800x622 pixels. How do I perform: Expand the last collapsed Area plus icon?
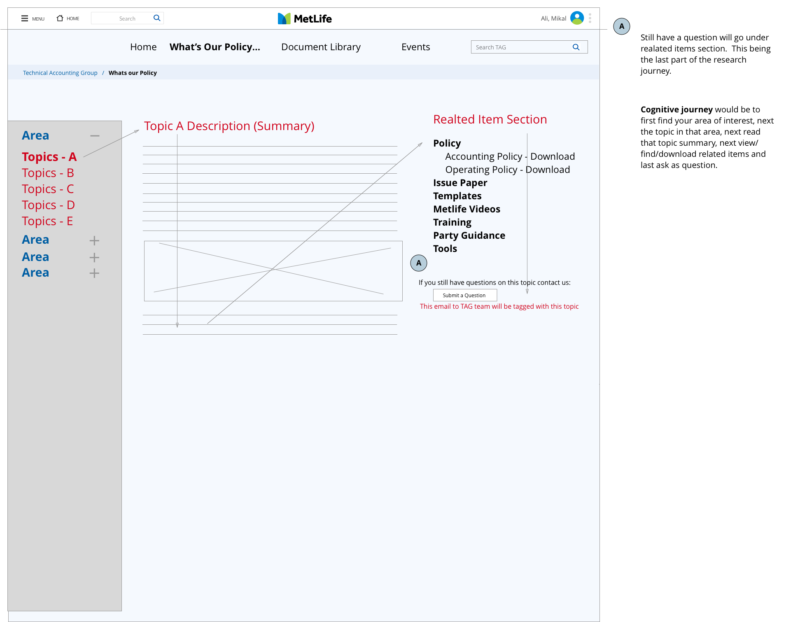[x=94, y=273]
